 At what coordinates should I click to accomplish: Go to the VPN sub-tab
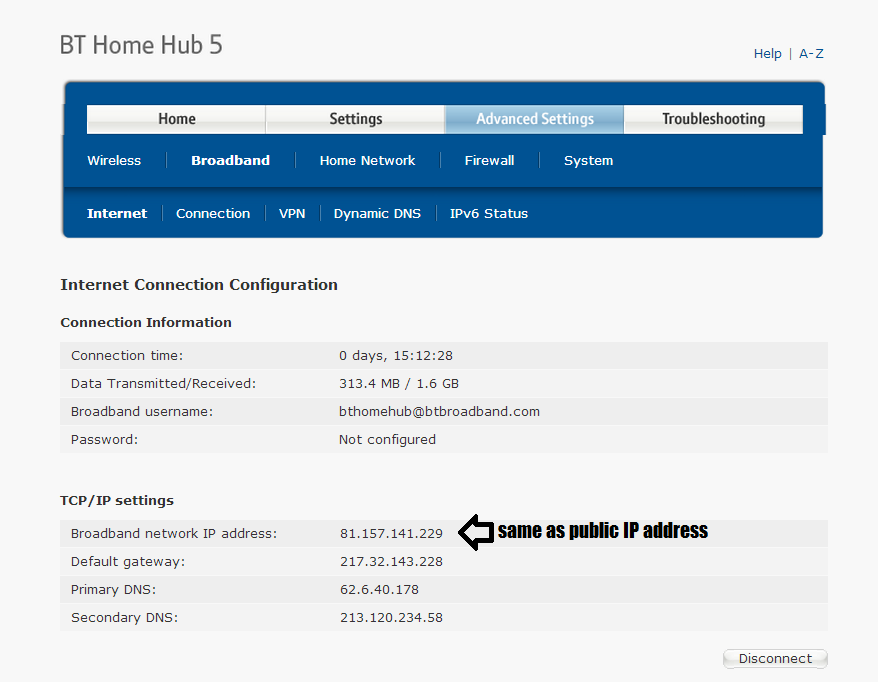click(x=292, y=213)
